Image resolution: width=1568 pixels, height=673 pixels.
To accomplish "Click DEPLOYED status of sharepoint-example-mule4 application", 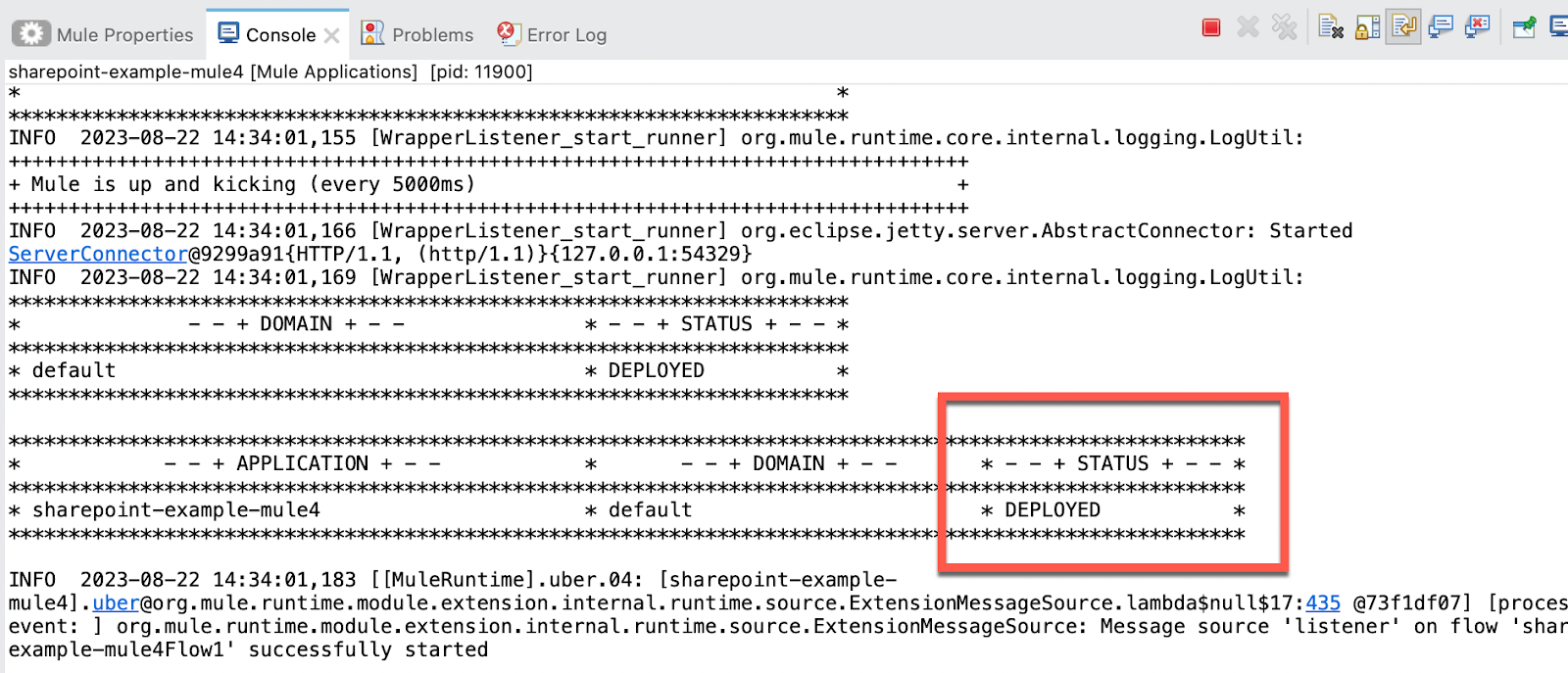I will pyautogui.click(x=1053, y=510).
